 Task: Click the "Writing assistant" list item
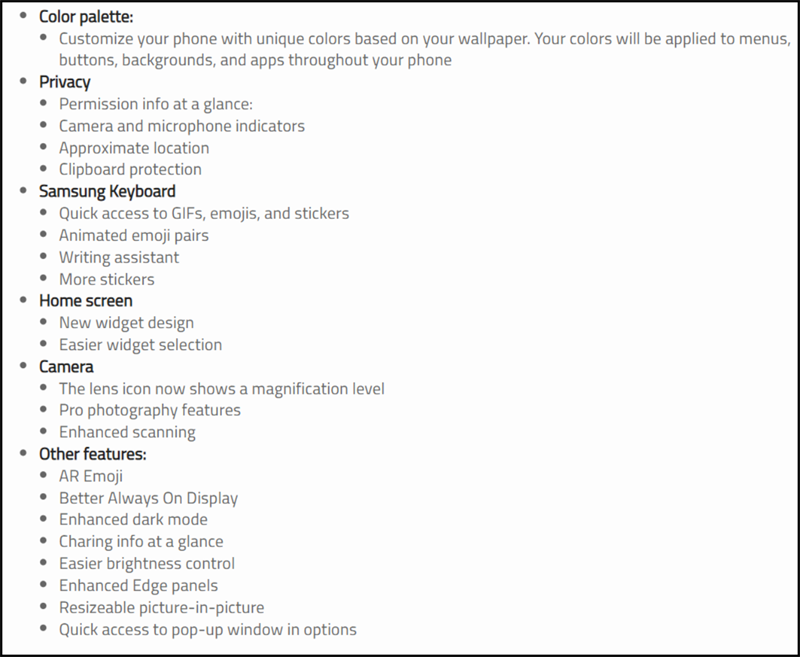(121, 257)
